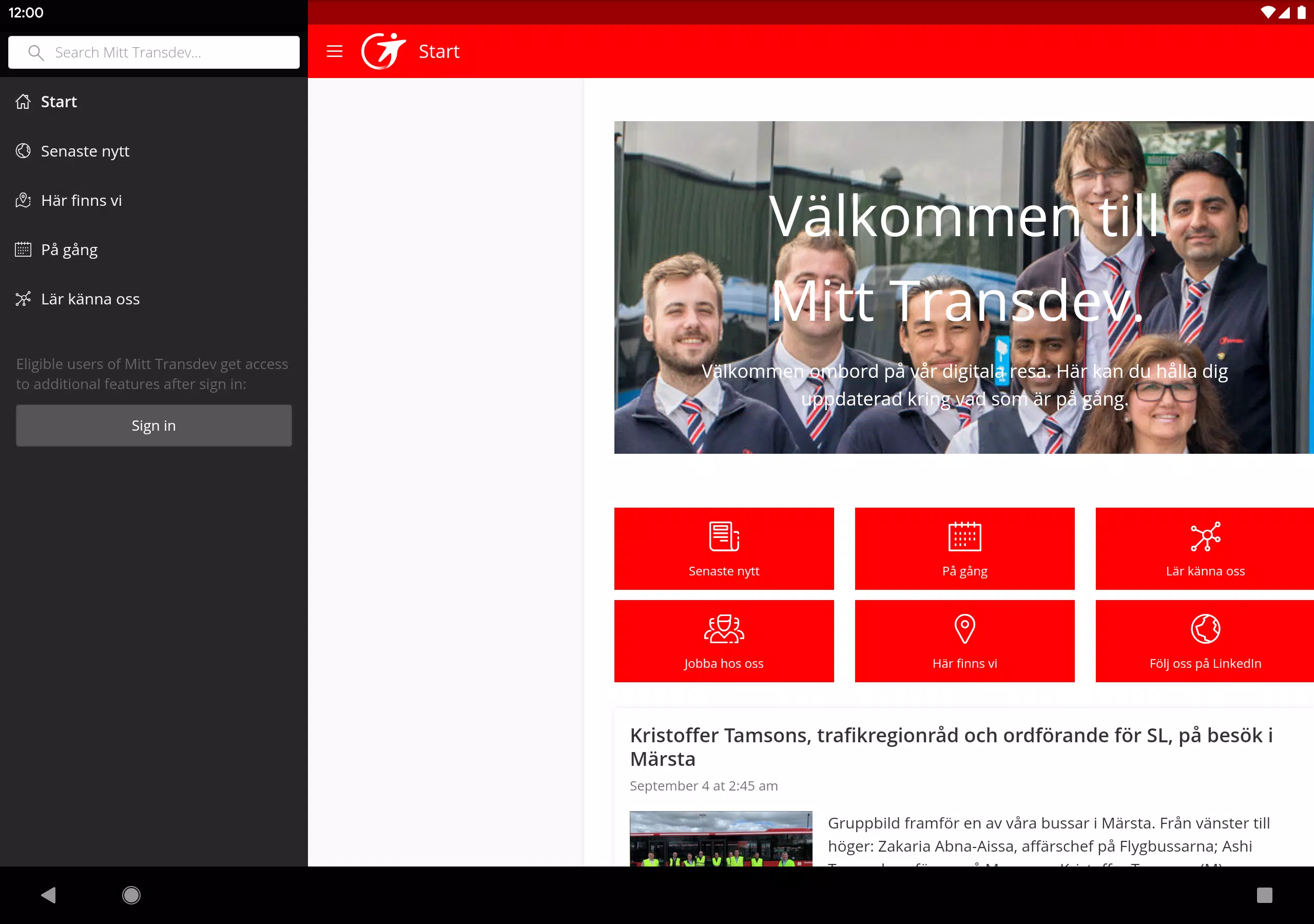Click the calendar icon in sidebar
Screen dimensions: 1314x924
tap(23, 249)
